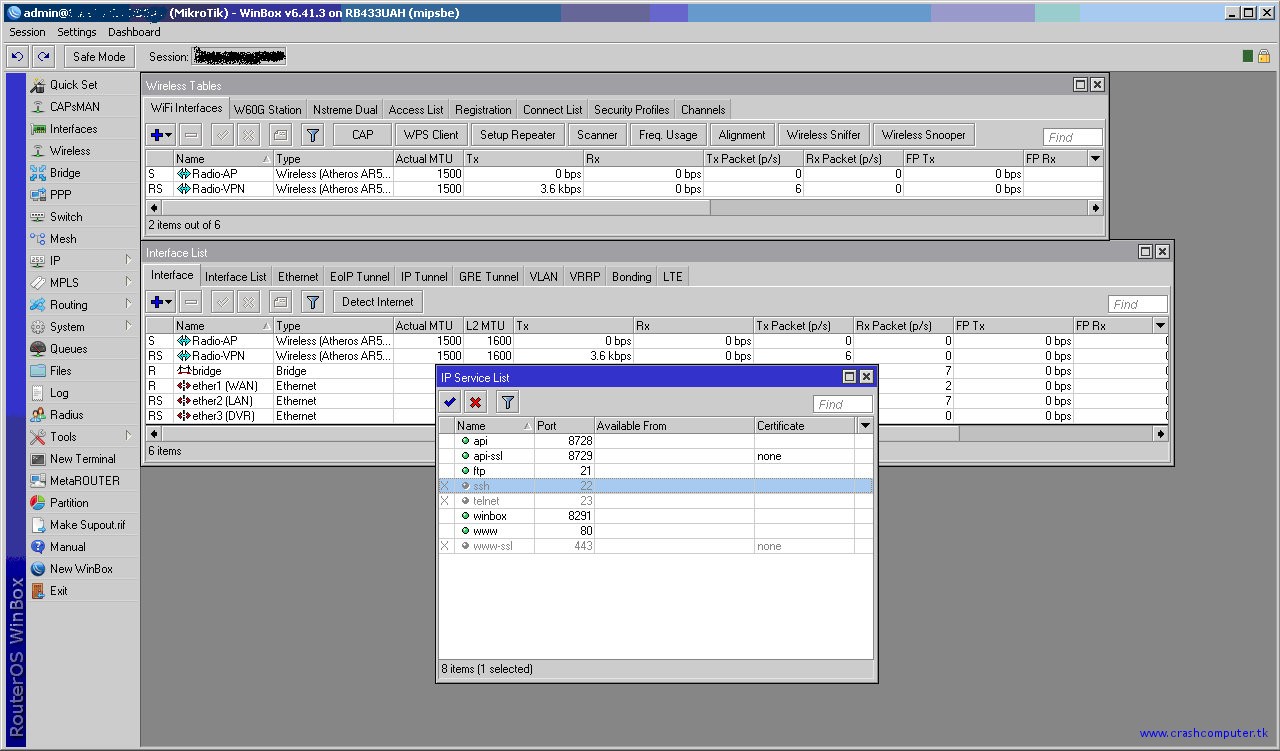Click the filter funnel in Interface List window
The width and height of the screenshot is (1280, 751).
pyautogui.click(x=313, y=302)
